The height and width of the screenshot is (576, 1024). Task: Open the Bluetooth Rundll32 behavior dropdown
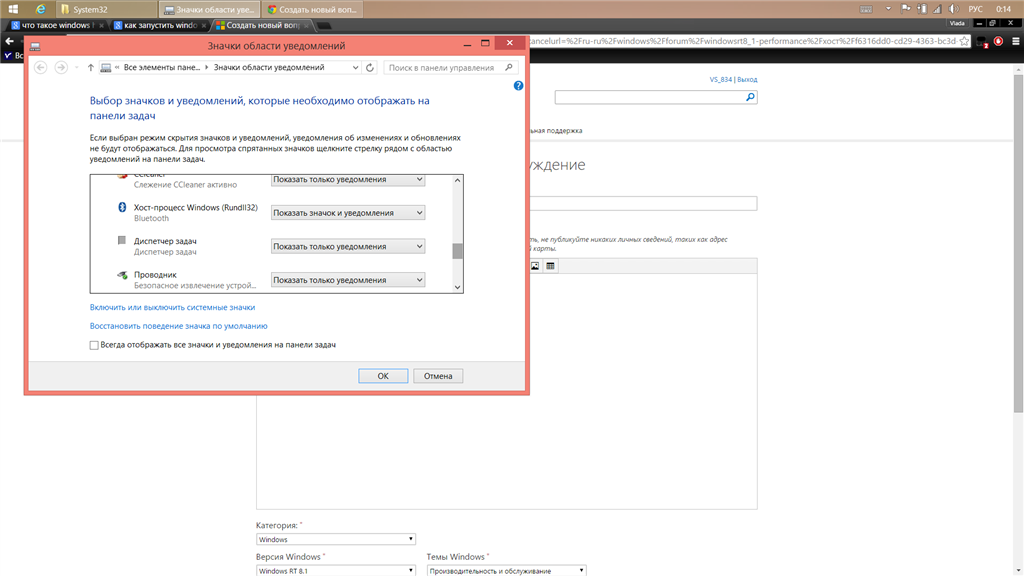348,213
